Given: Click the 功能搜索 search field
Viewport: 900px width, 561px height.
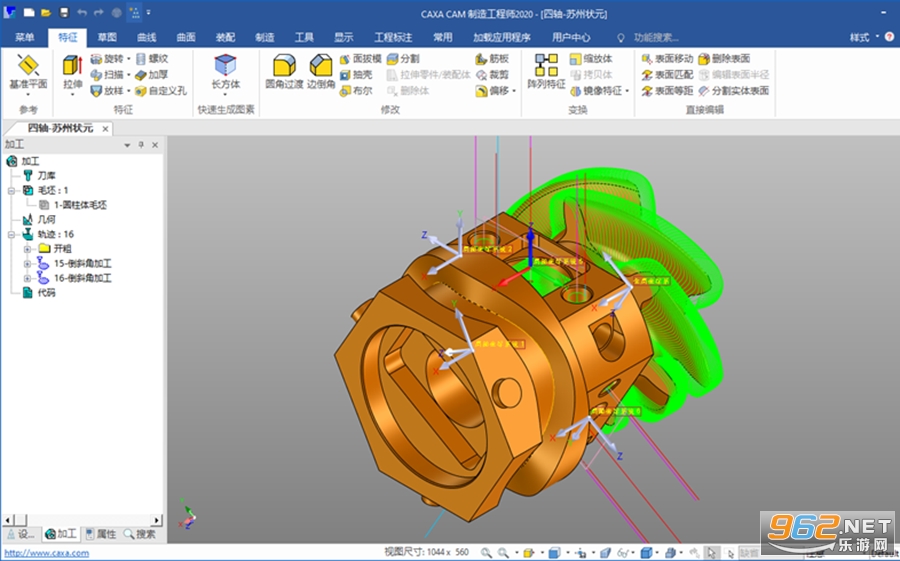Looking at the screenshot, I should (656, 37).
